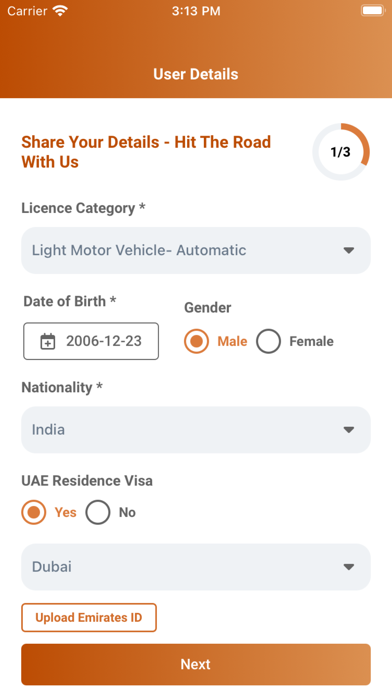This screenshot has height=696, width=392.
Task: Click the Upload Emirates ID button
Action: [x=89, y=617]
